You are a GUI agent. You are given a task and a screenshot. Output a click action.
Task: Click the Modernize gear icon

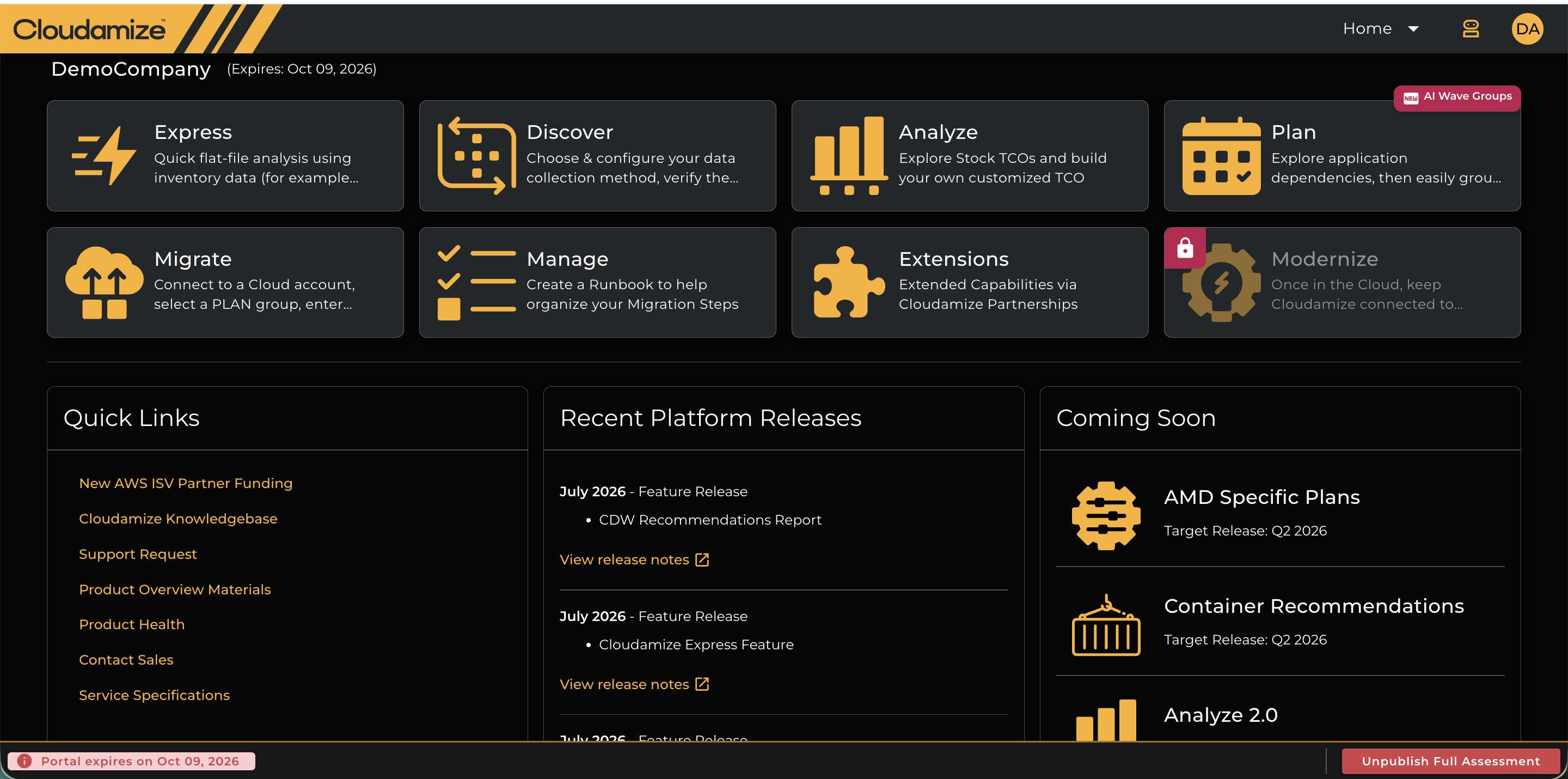[x=1221, y=283]
